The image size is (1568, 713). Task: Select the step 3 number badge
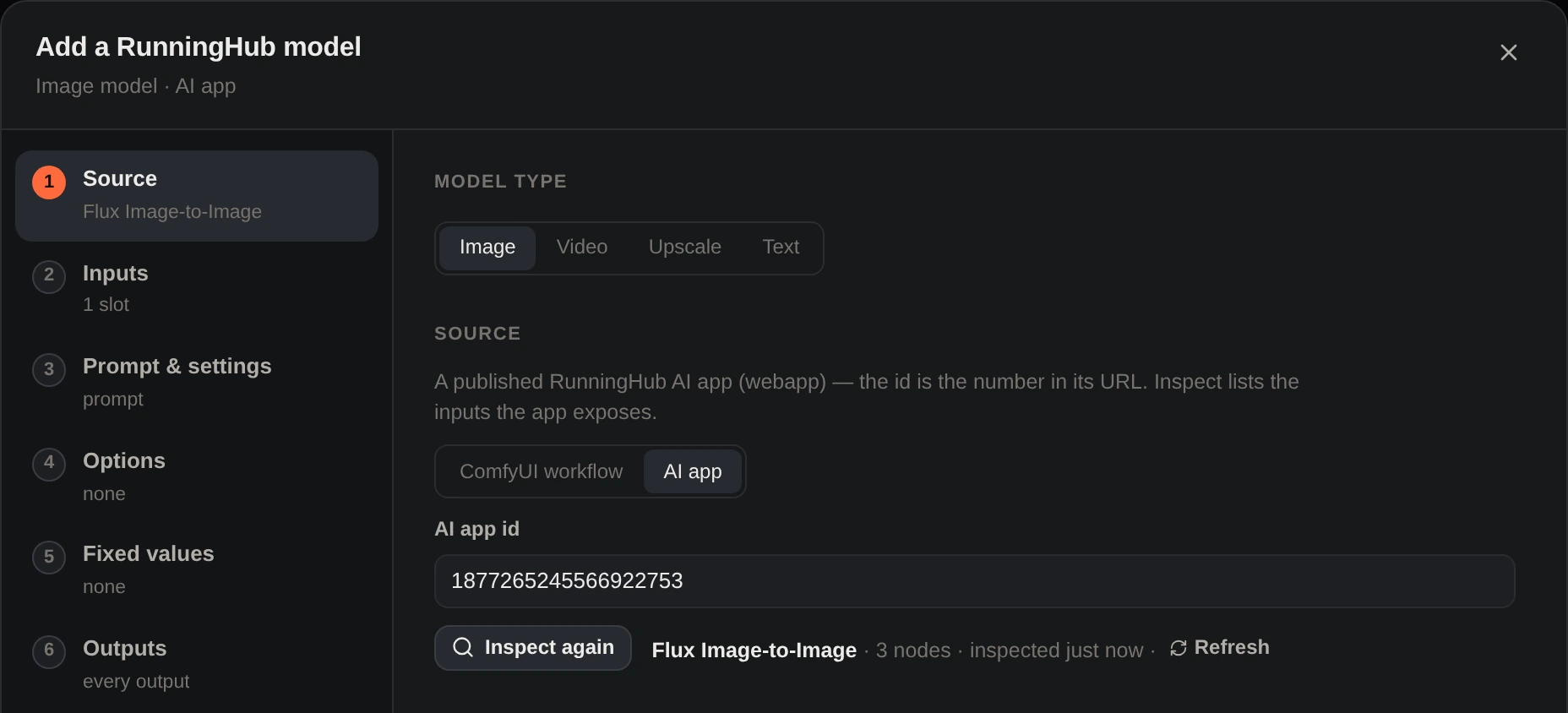tap(49, 370)
